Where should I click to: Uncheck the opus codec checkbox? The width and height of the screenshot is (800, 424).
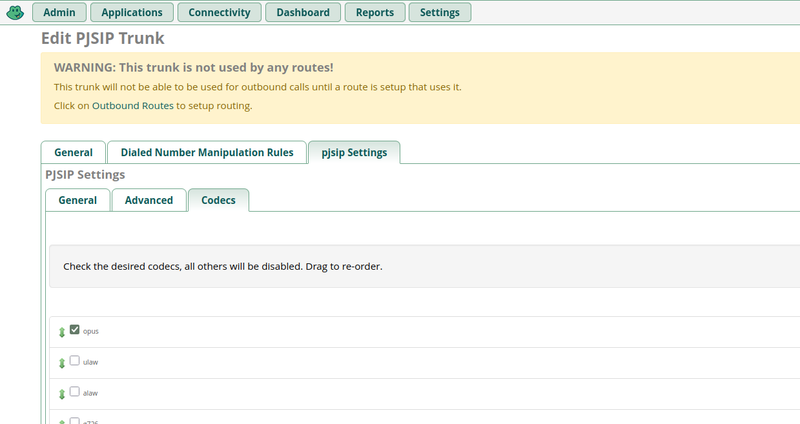74,330
